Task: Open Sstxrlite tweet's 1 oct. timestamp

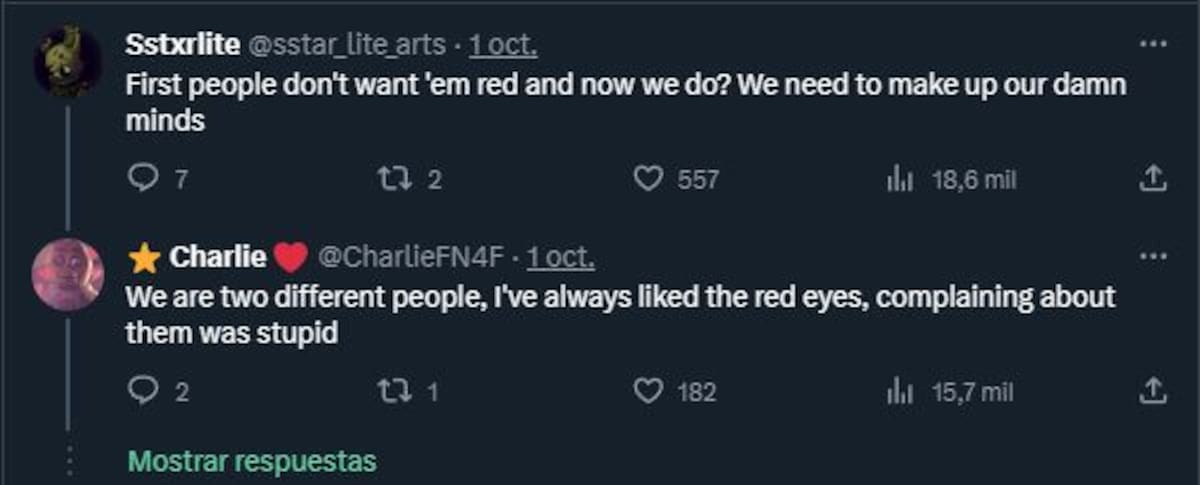Action: tap(504, 46)
